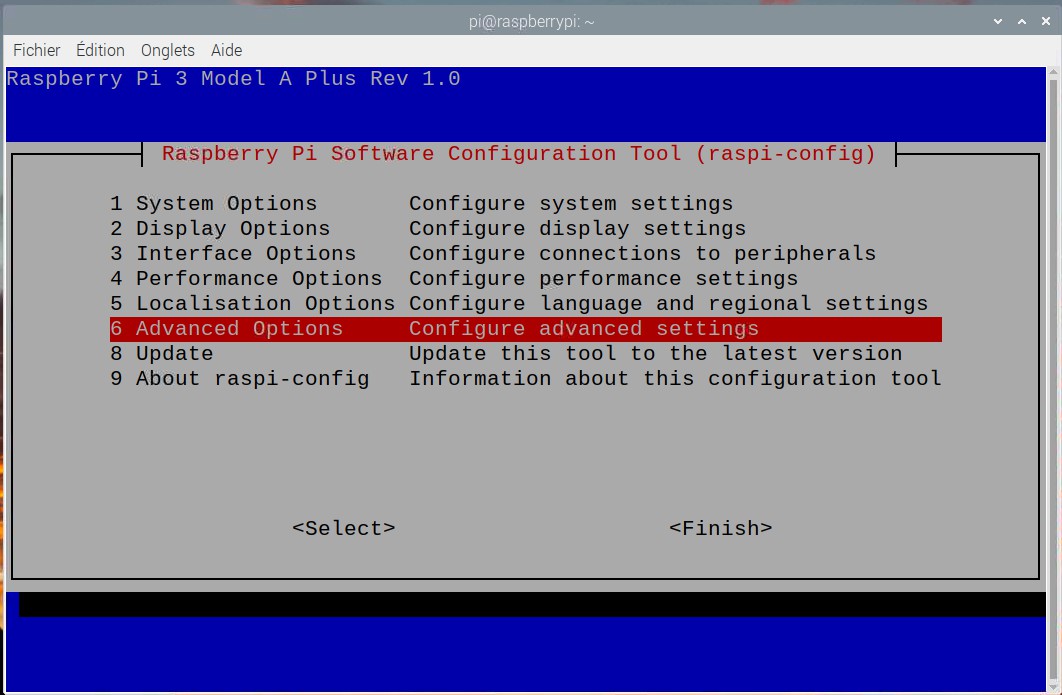
Task: Select 5 Localisation Options entry
Action: coord(526,303)
